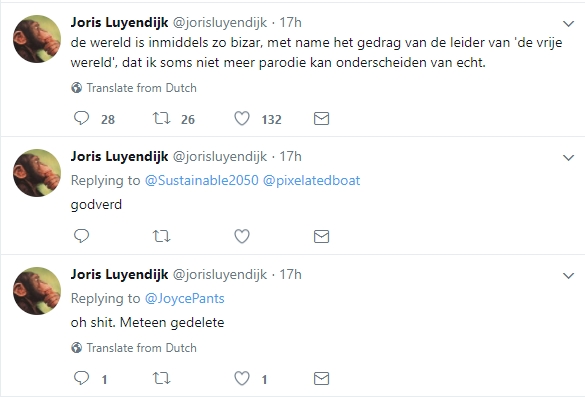The width and height of the screenshot is (585, 397).
Task: Open the @Sustainable2050 profile link
Action: [201, 181]
